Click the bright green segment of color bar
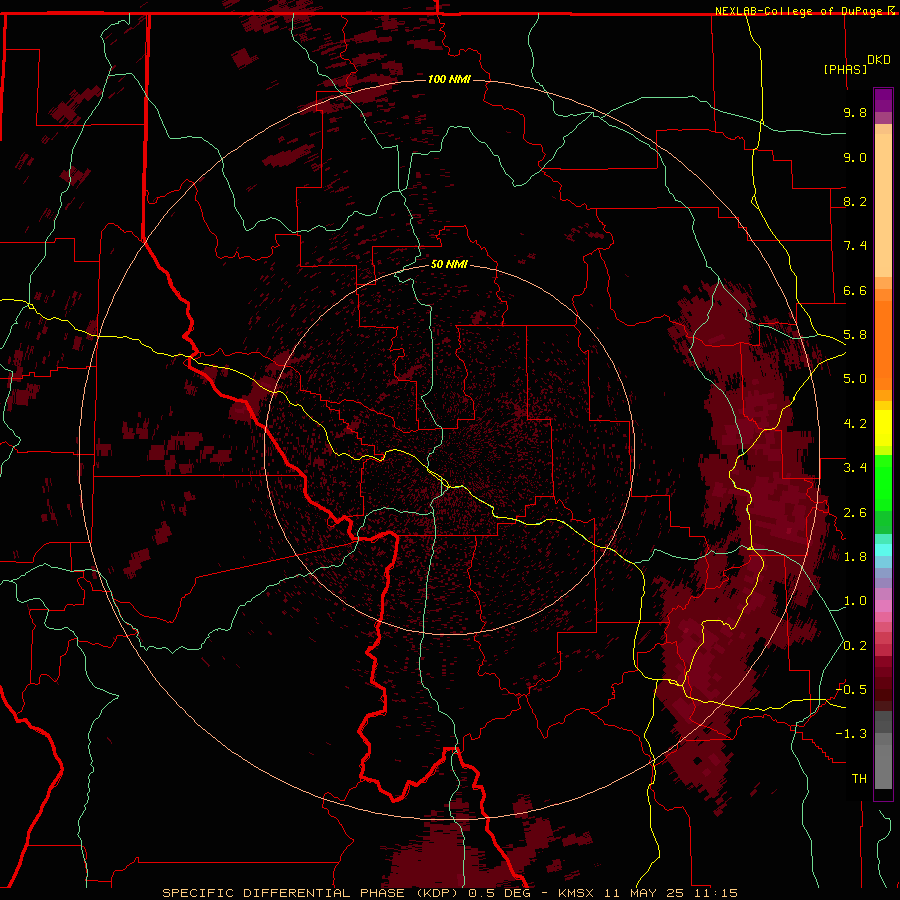 click(883, 482)
